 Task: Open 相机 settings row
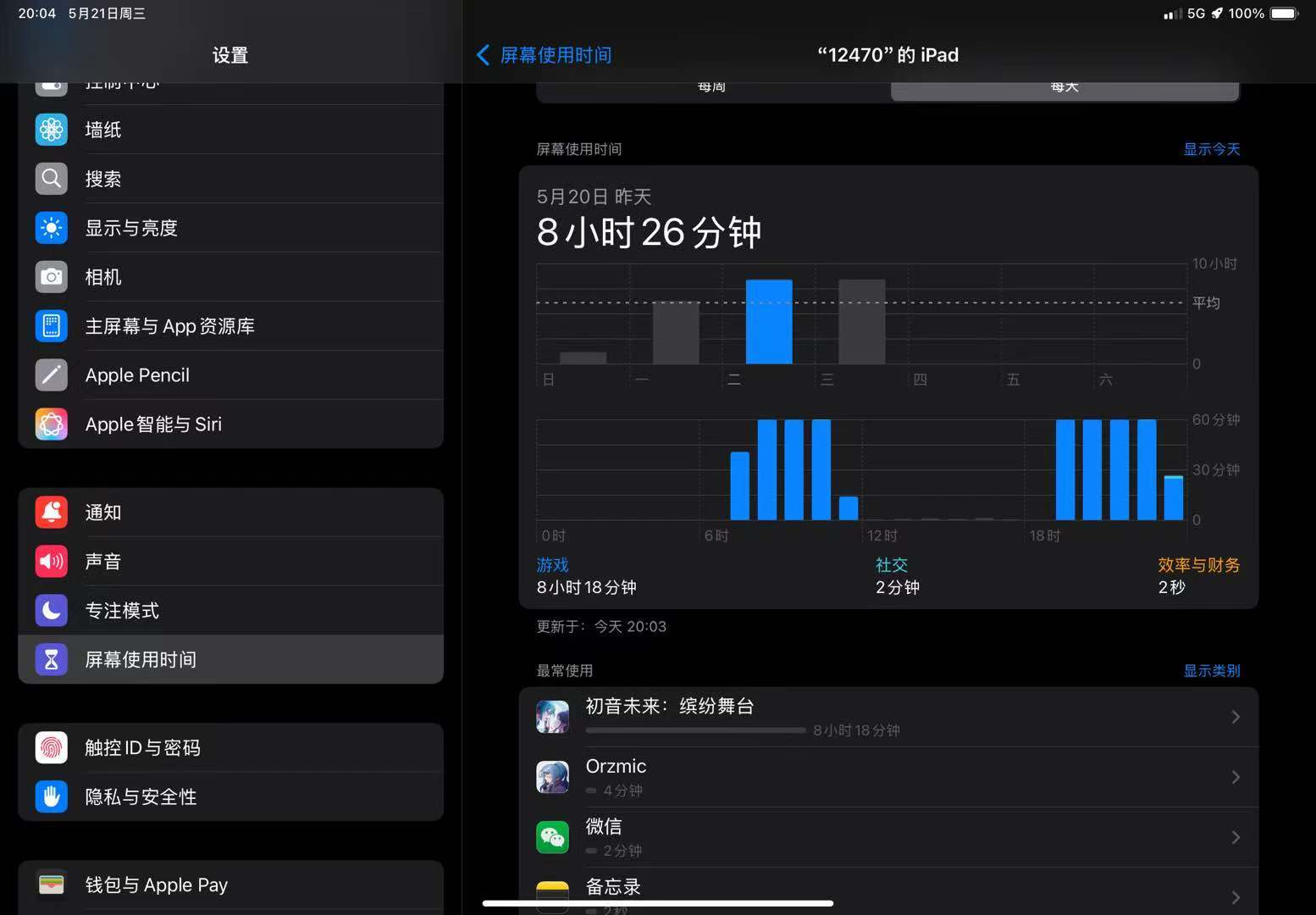230,277
